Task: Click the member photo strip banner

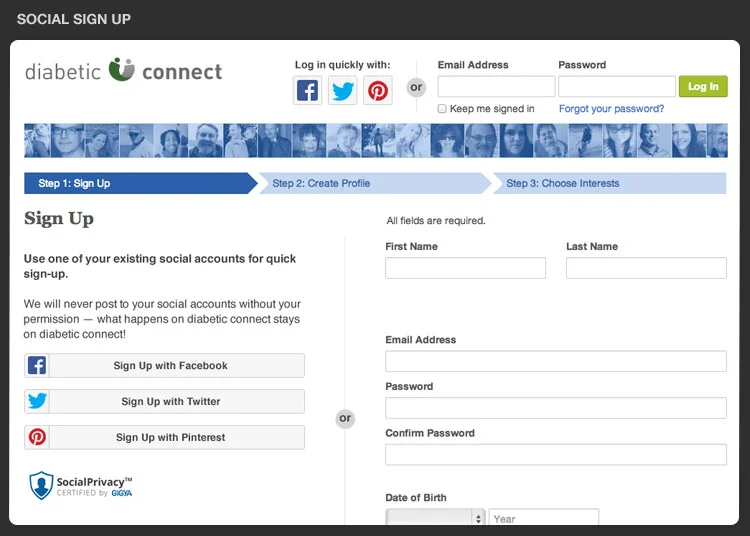Action: pyautogui.click(x=375, y=141)
